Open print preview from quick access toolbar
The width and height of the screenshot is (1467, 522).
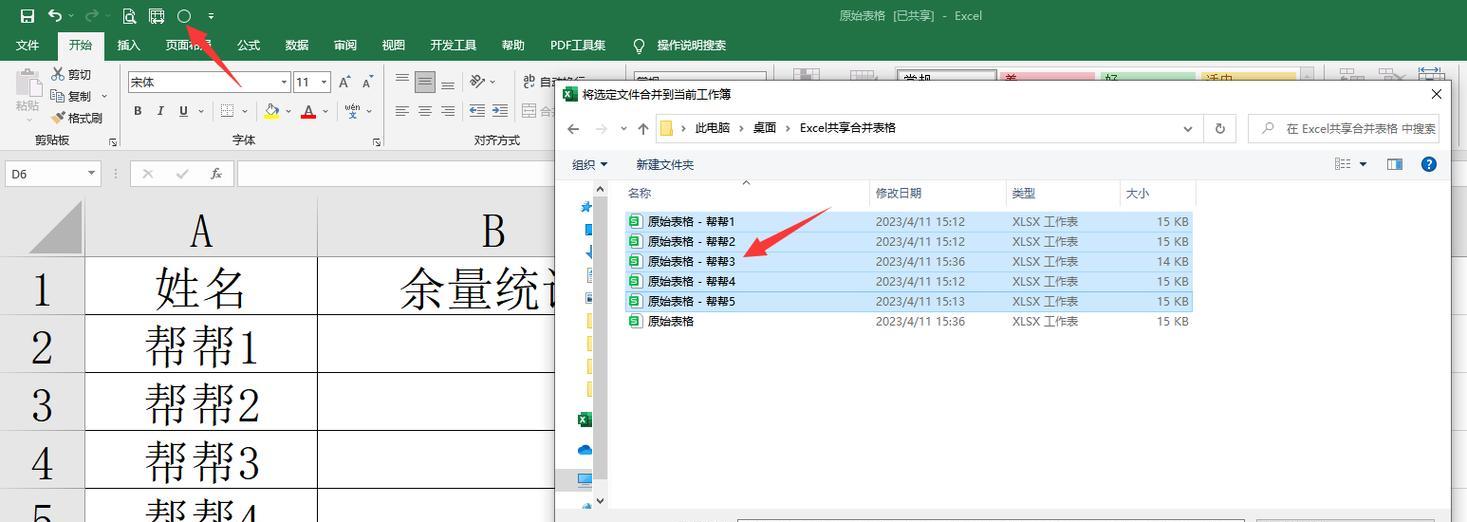pos(129,16)
